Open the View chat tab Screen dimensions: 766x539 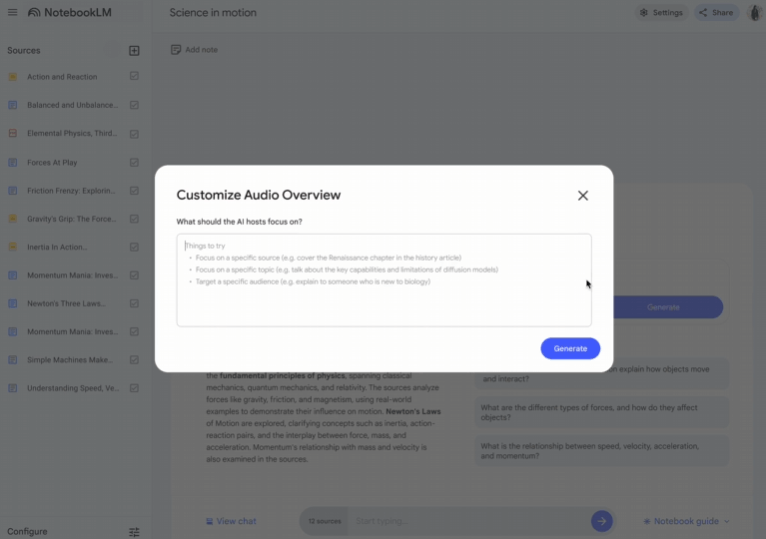(x=231, y=521)
